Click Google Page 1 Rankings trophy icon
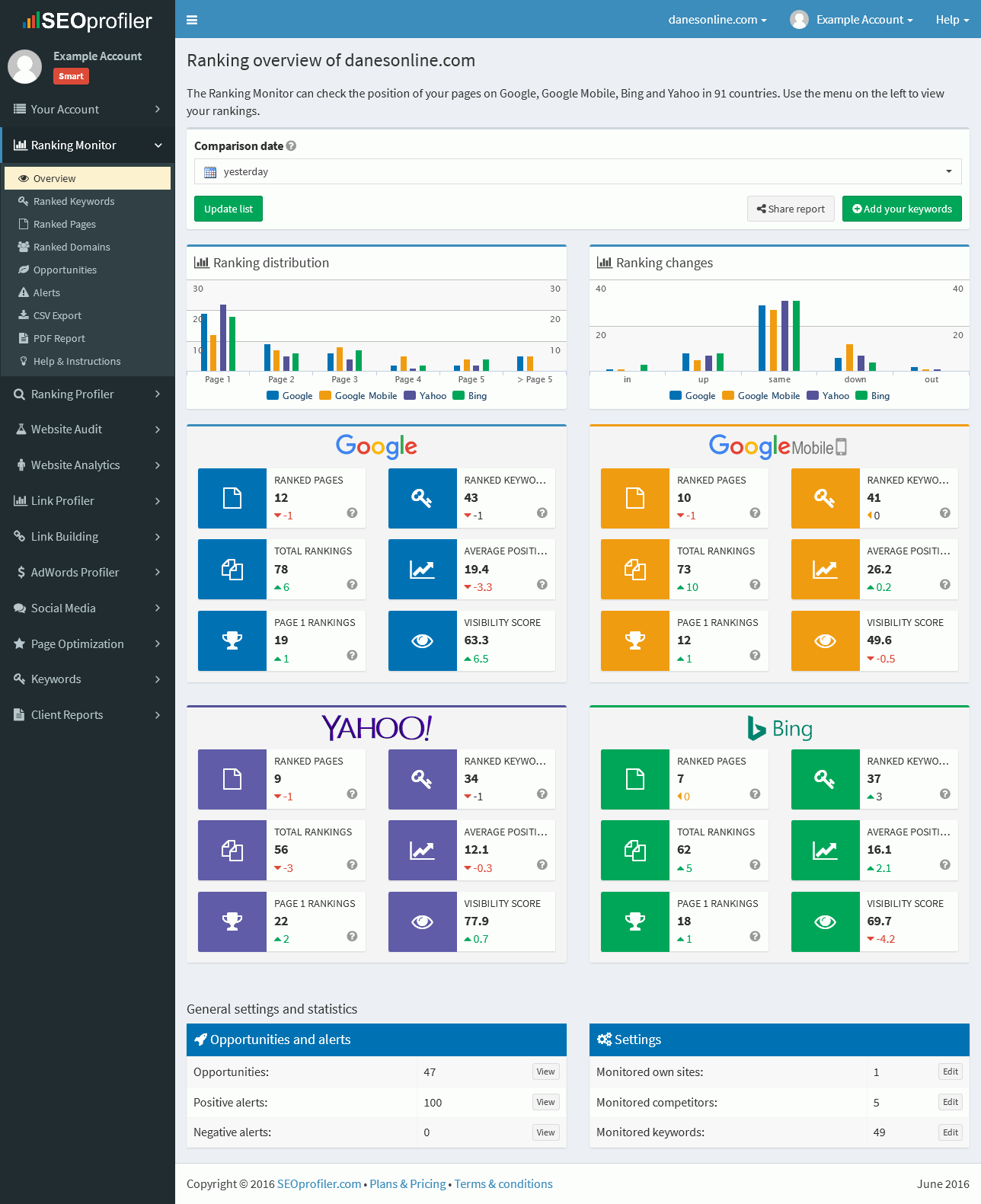 232,641
